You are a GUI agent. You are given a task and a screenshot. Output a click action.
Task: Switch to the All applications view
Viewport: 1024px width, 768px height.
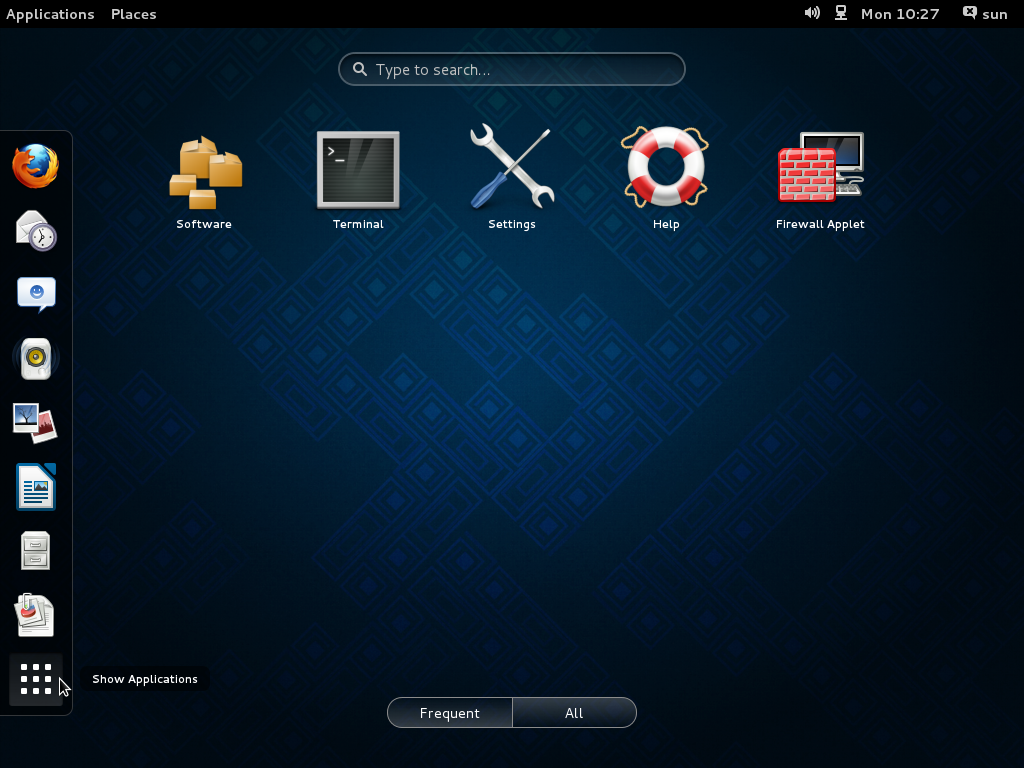coord(574,712)
